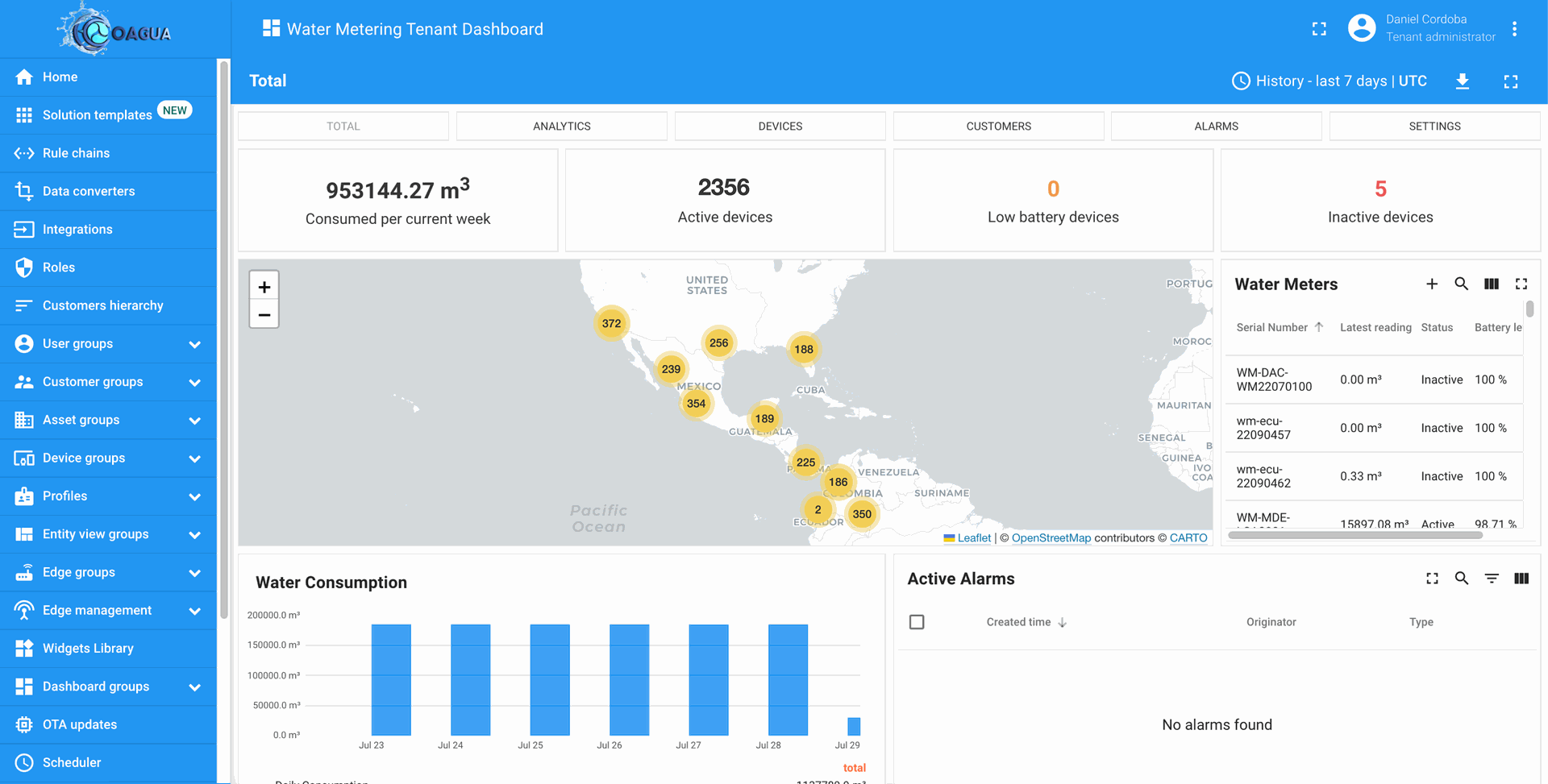
Task: Open the top-right three-dot menu
Action: click(x=1514, y=29)
